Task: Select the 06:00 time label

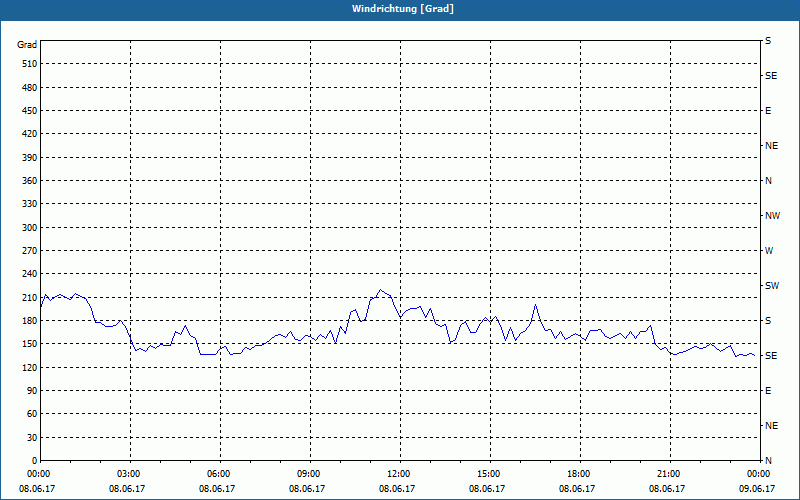Action: coord(217,474)
